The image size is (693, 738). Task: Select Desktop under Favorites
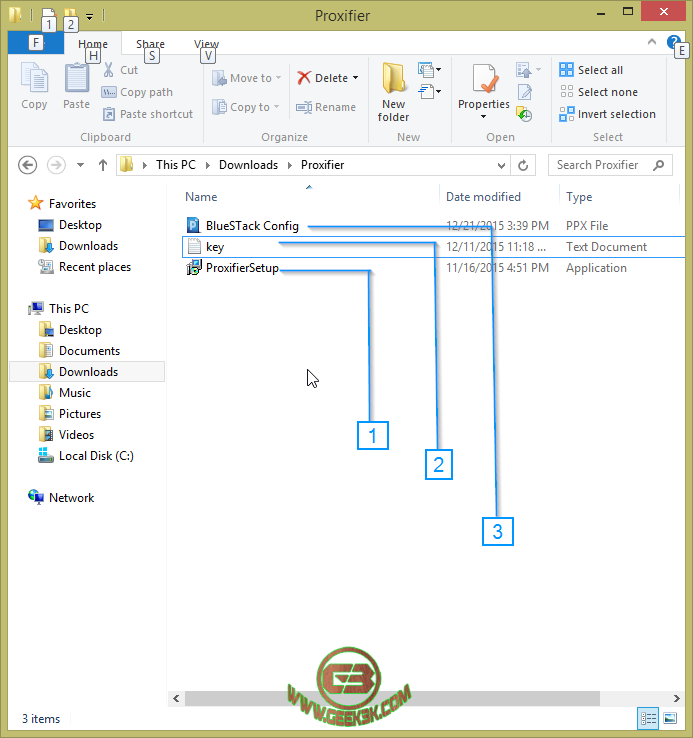[x=80, y=225]
